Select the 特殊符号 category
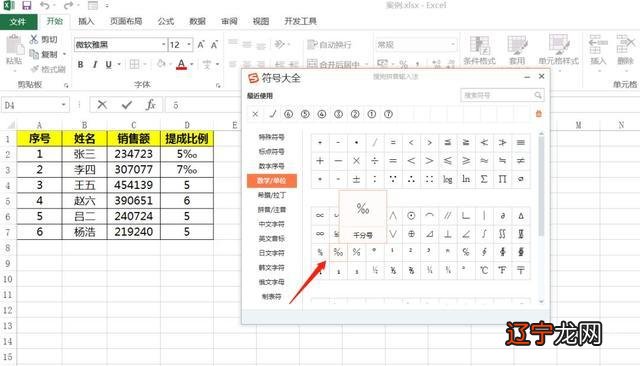Viewport: 640px width, 366px height. pyautogui.click(x=271, y=137)
